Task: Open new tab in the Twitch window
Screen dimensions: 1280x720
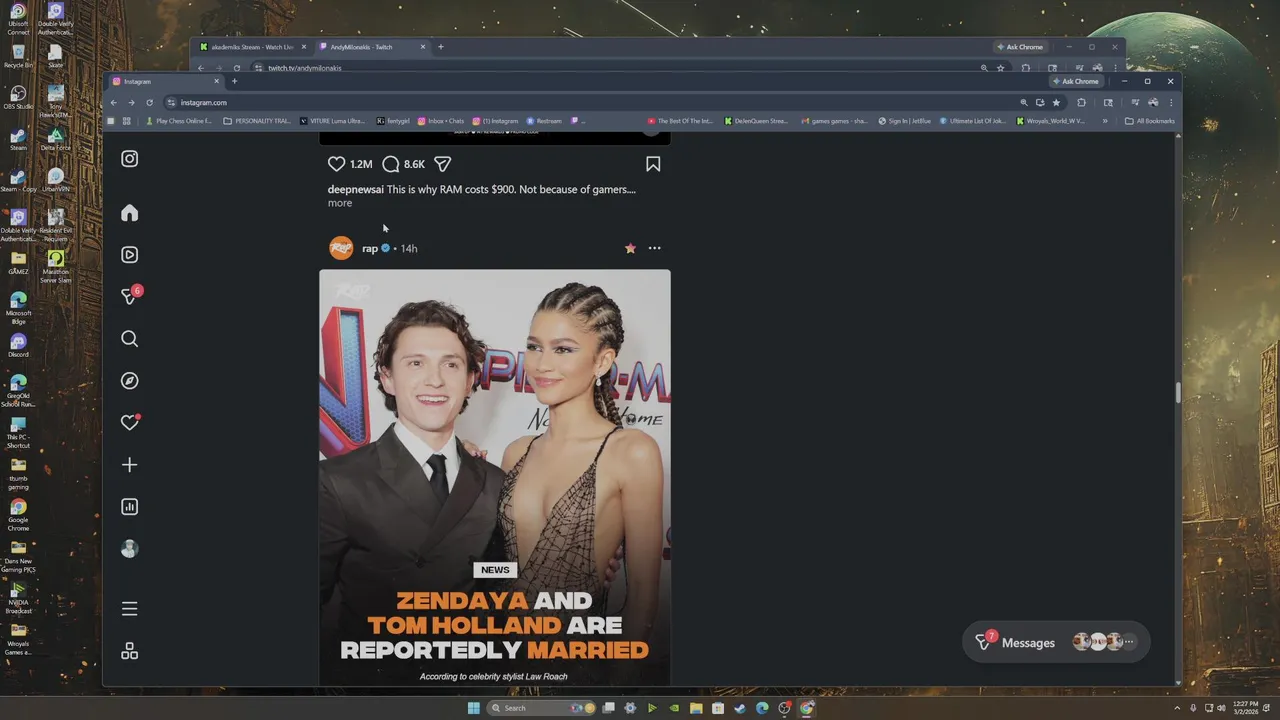Action: point(440,47)
